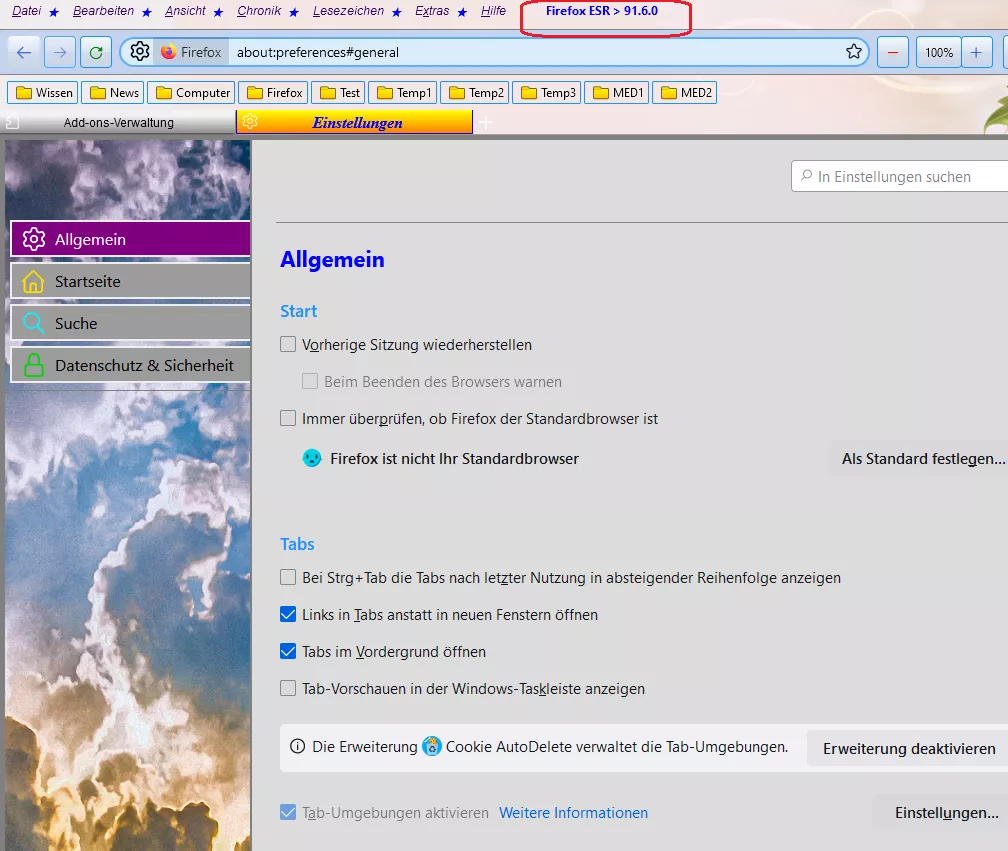Screen dimensions: 1008x851
Task: Open a new tab with the plus icon
Action: point(486,122)
